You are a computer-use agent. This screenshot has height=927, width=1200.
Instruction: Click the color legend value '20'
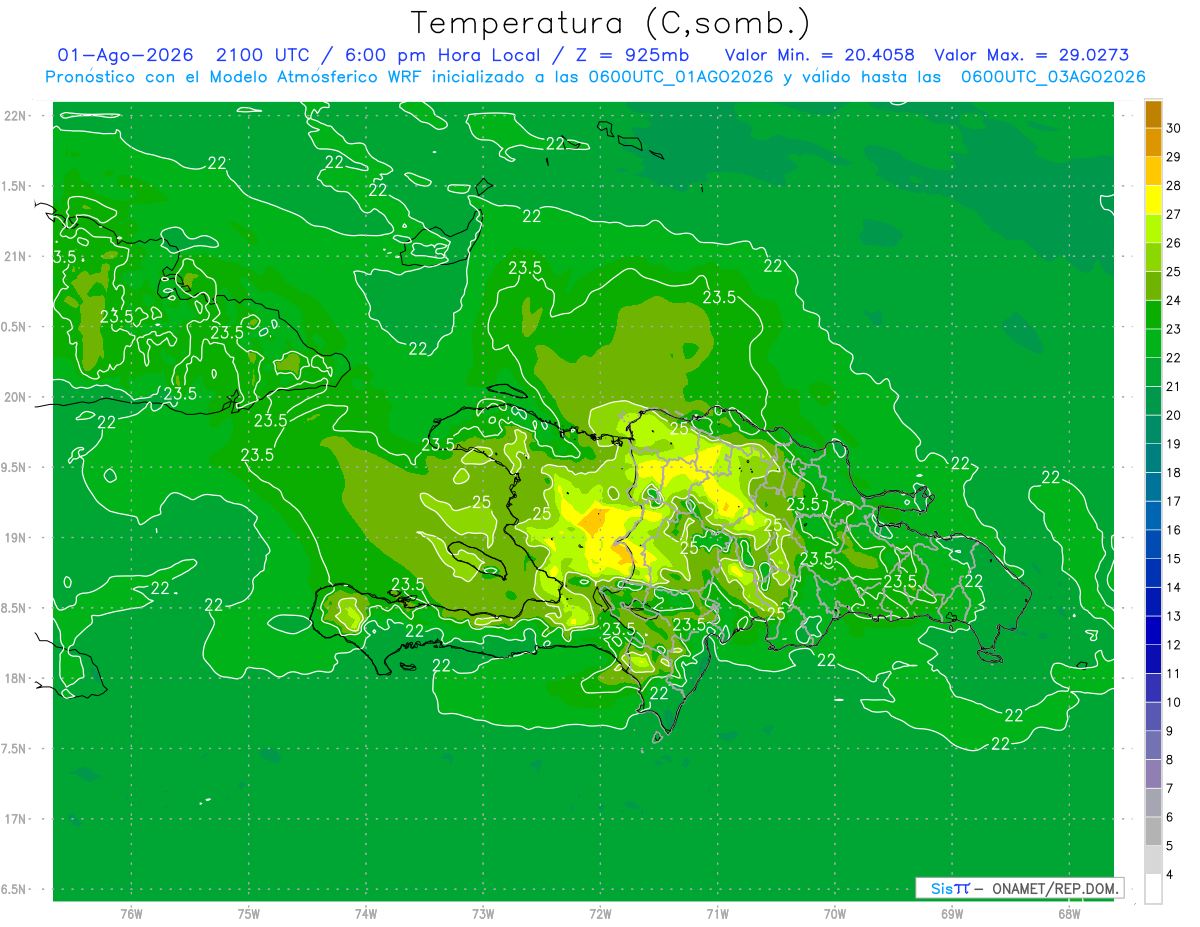pyautogui.click(x=1174, y=415)
